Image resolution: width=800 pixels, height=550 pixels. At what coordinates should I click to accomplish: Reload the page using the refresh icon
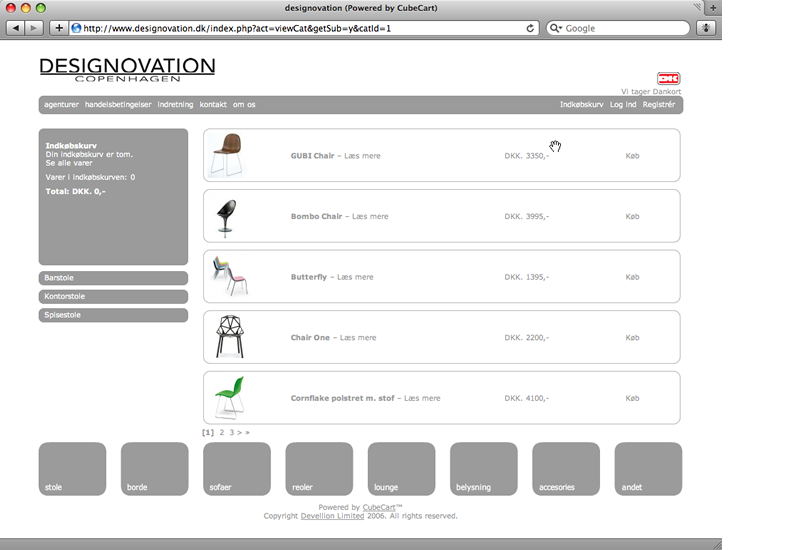530,28
